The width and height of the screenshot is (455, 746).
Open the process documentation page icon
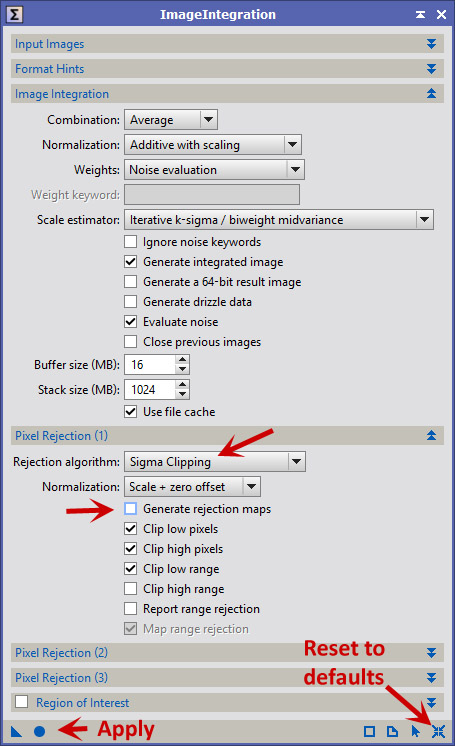coord(392,731)
